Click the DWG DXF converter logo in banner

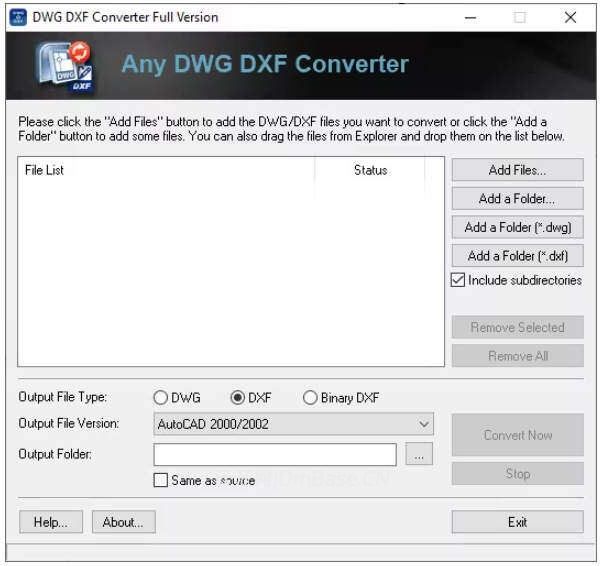pos(64,67)
